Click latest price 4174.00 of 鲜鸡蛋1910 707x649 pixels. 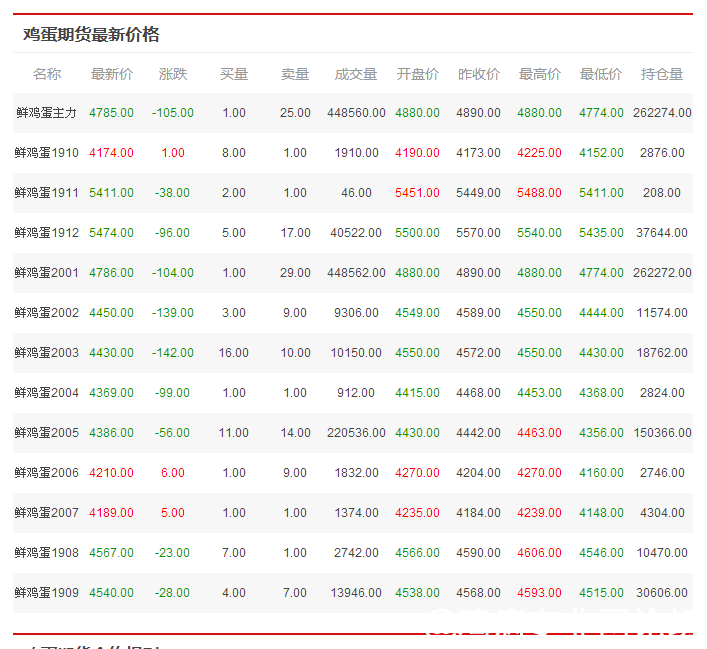111,153
